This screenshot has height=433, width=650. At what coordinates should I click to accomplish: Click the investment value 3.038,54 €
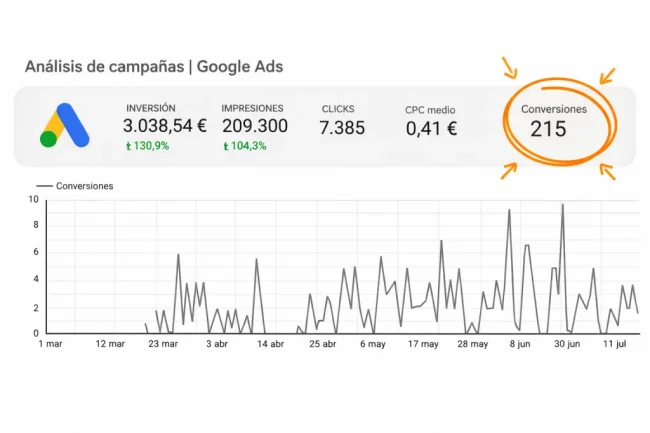point(165,126)
